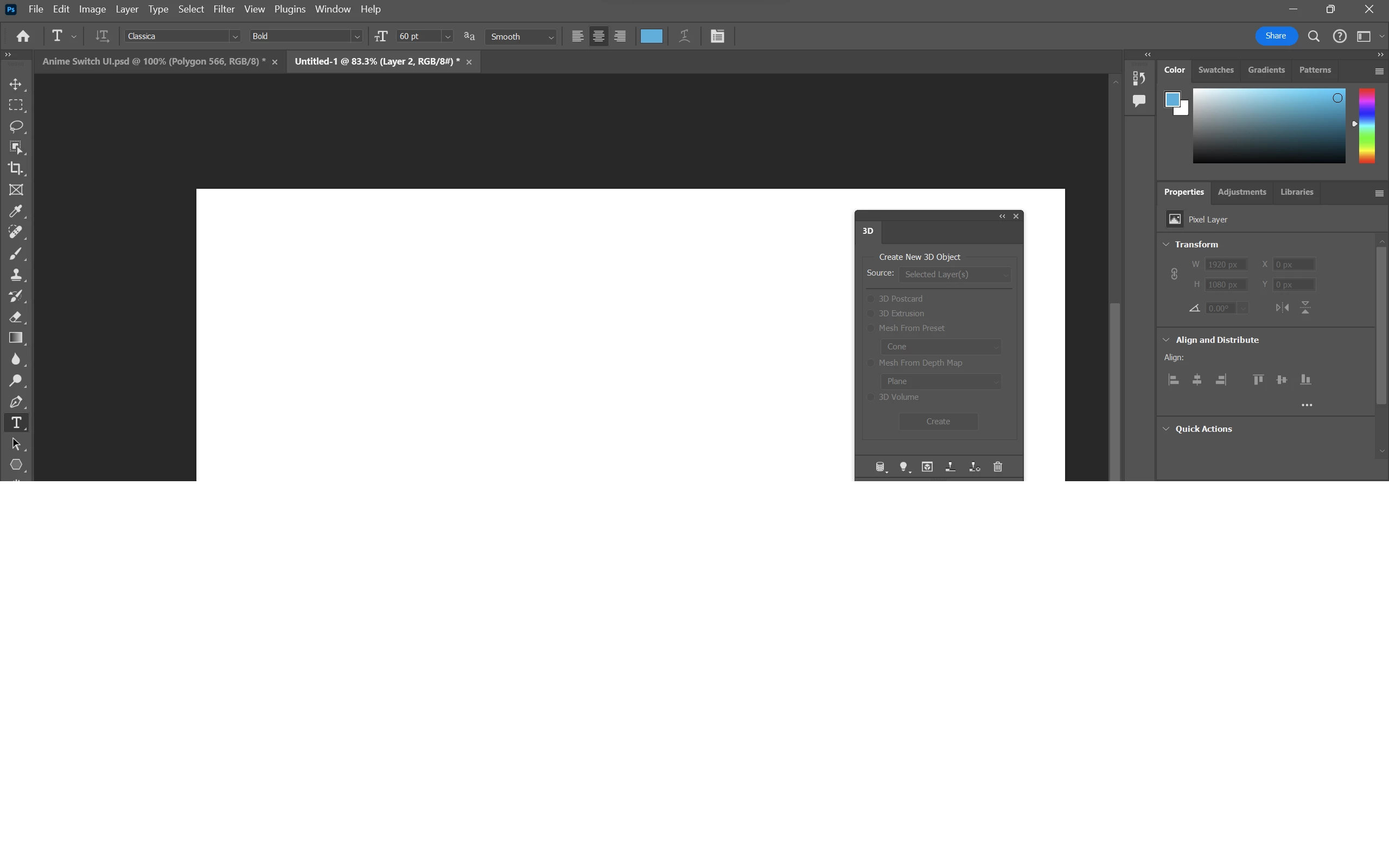Open the Filter menu

pyautogui.click(x=224, y=9)
